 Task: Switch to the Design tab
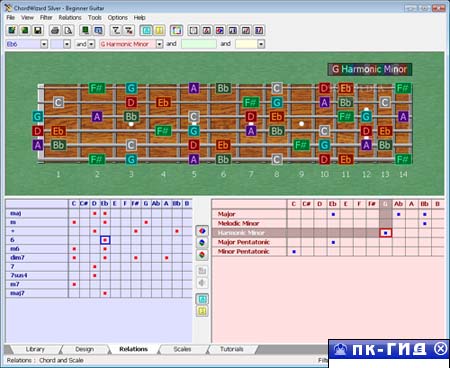tap(84, 349)
